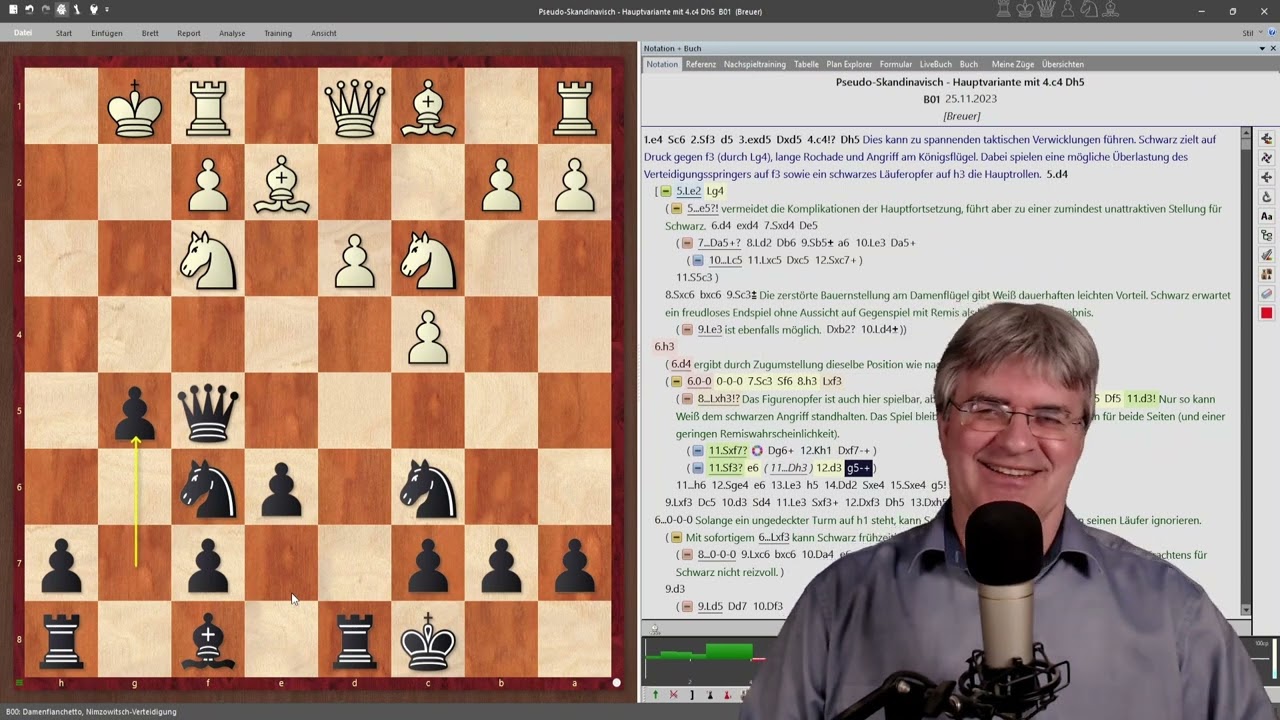
Task: Open the Ansicht ribbon tab
Action: coord(324,33)
